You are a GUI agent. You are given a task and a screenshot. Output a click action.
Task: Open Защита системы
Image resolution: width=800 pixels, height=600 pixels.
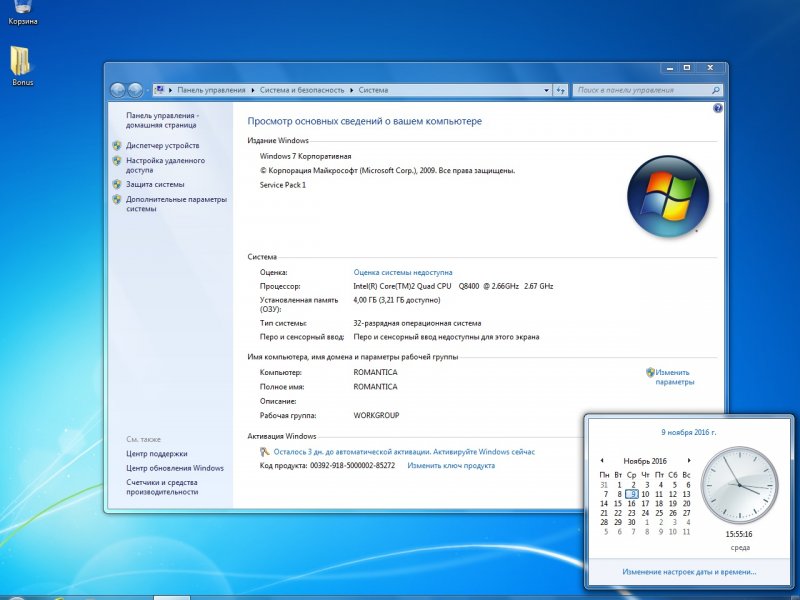[155, 184]
